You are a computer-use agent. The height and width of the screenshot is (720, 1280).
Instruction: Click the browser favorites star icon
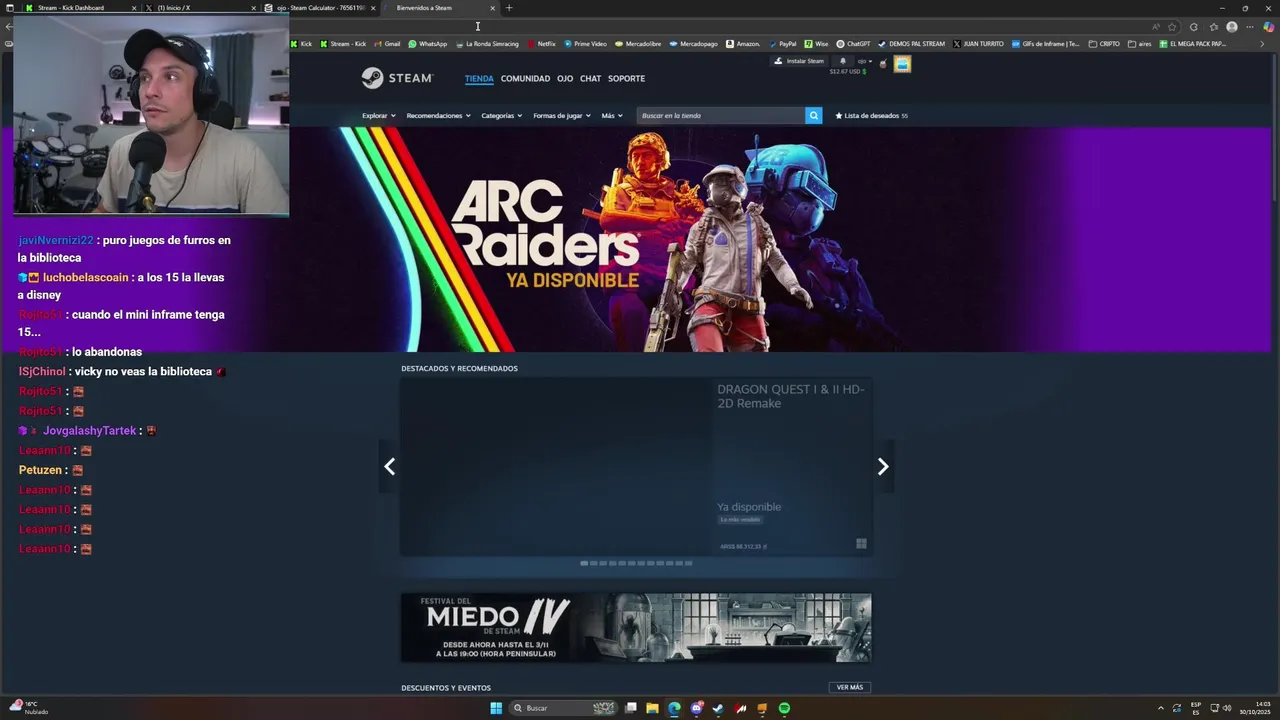tap(1172, 27)
